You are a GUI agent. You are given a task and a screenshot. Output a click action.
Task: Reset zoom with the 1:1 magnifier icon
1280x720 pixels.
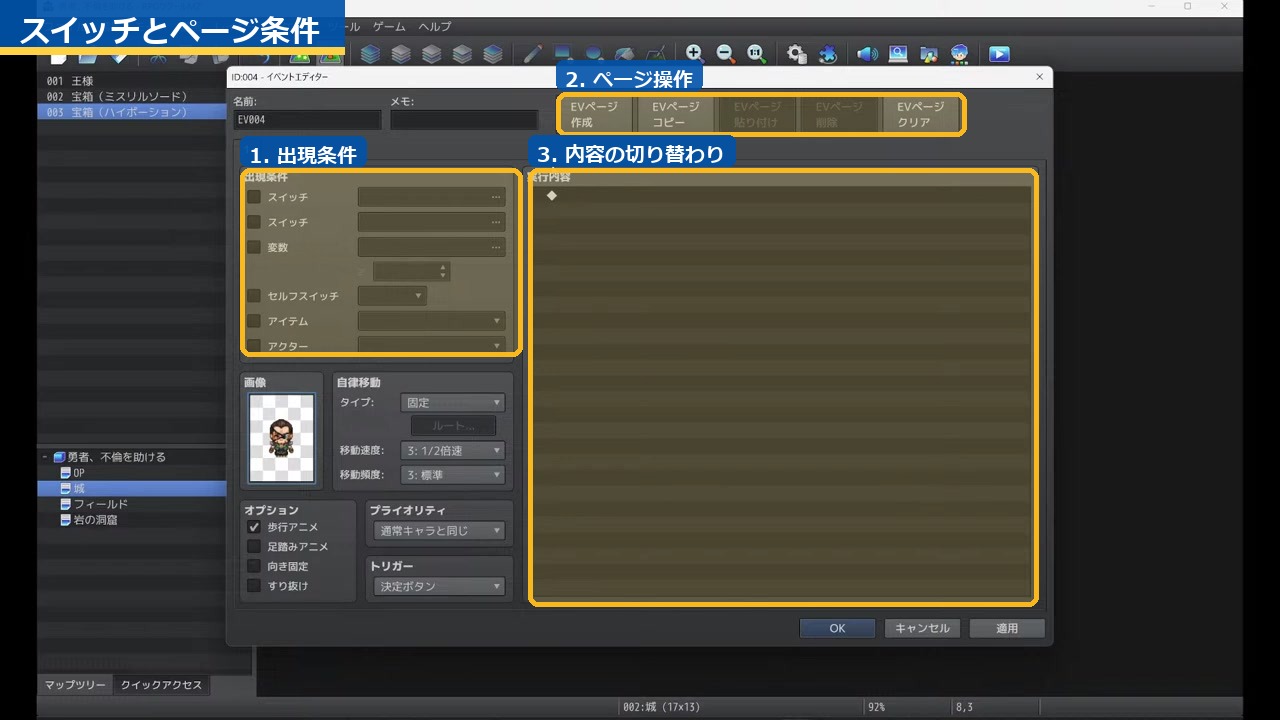tap(757, 54)
